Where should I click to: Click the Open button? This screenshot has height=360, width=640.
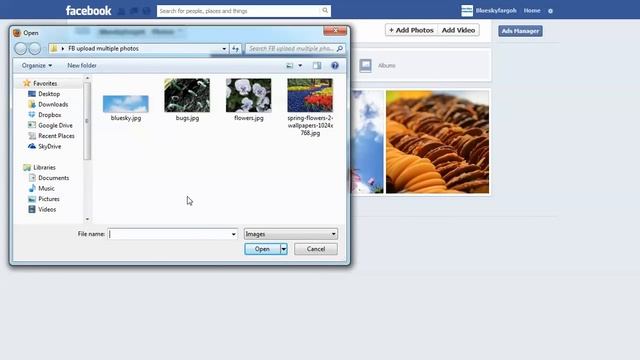(262, 249)
